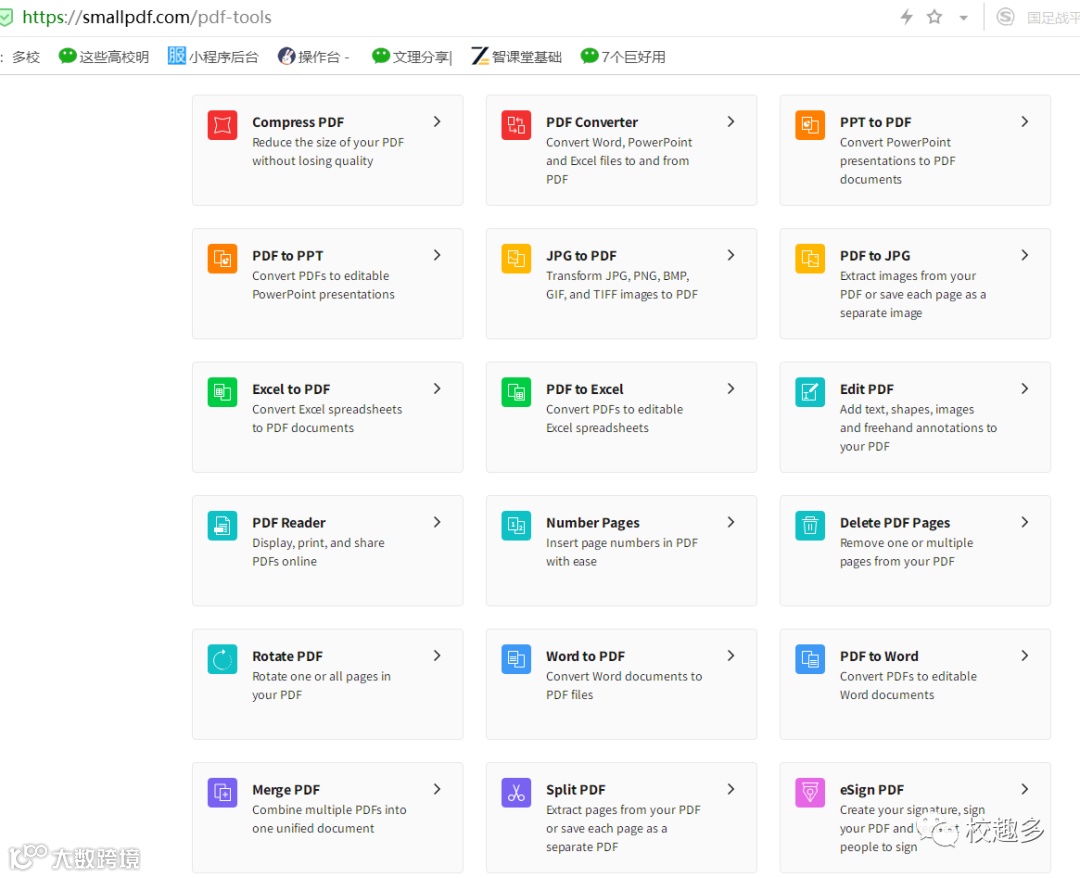Click the chevron on JPG to PDF card

[731, 255]
